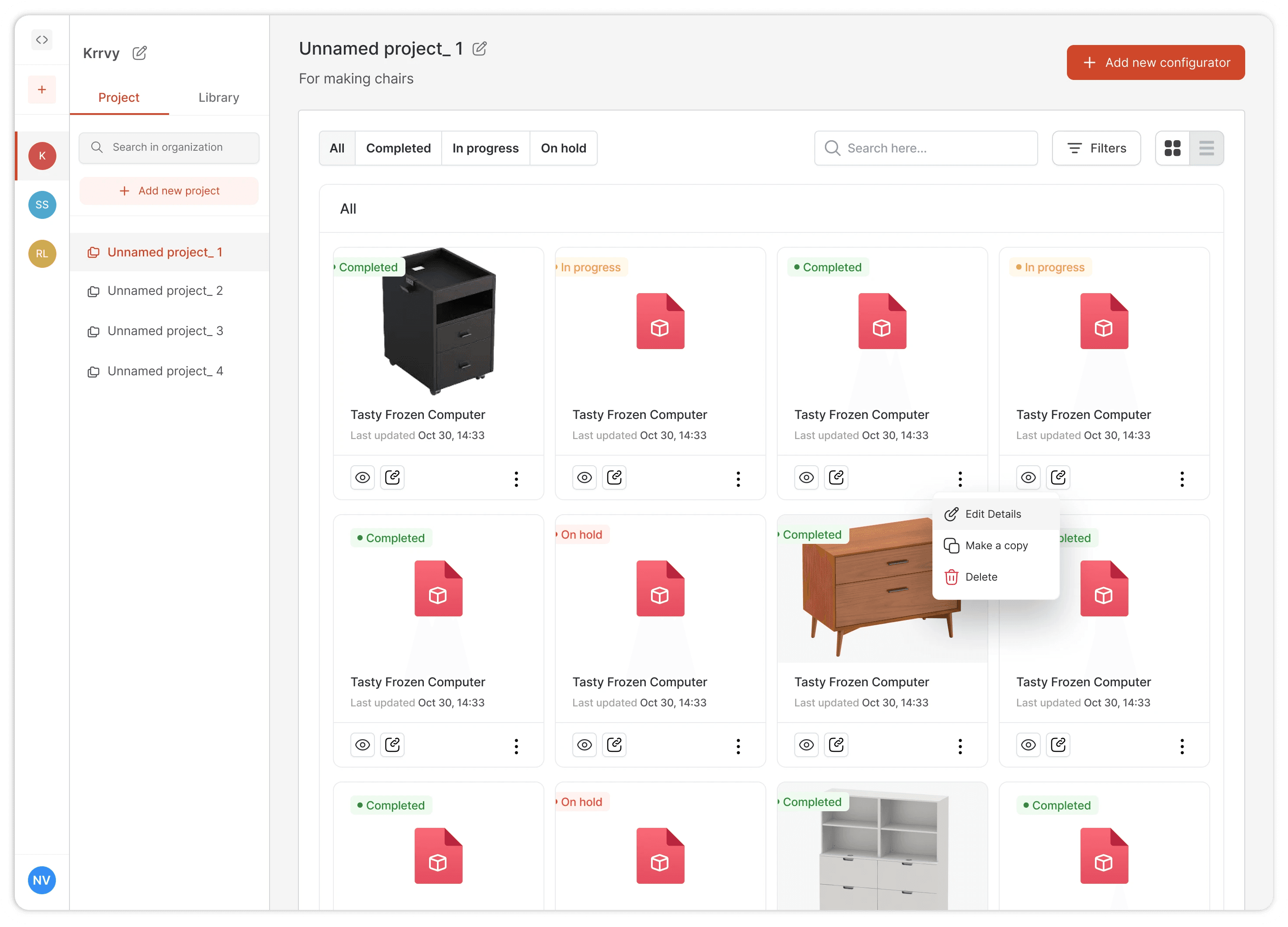1288x927 pixels.
Task: Click the pencil icon beside Krrvy organization name
Action: [x=139, y=53]
